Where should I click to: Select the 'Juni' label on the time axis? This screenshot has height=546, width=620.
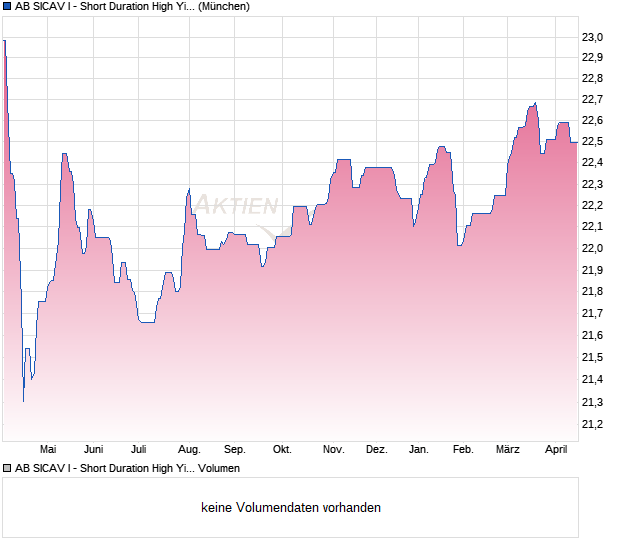point(94,449)
